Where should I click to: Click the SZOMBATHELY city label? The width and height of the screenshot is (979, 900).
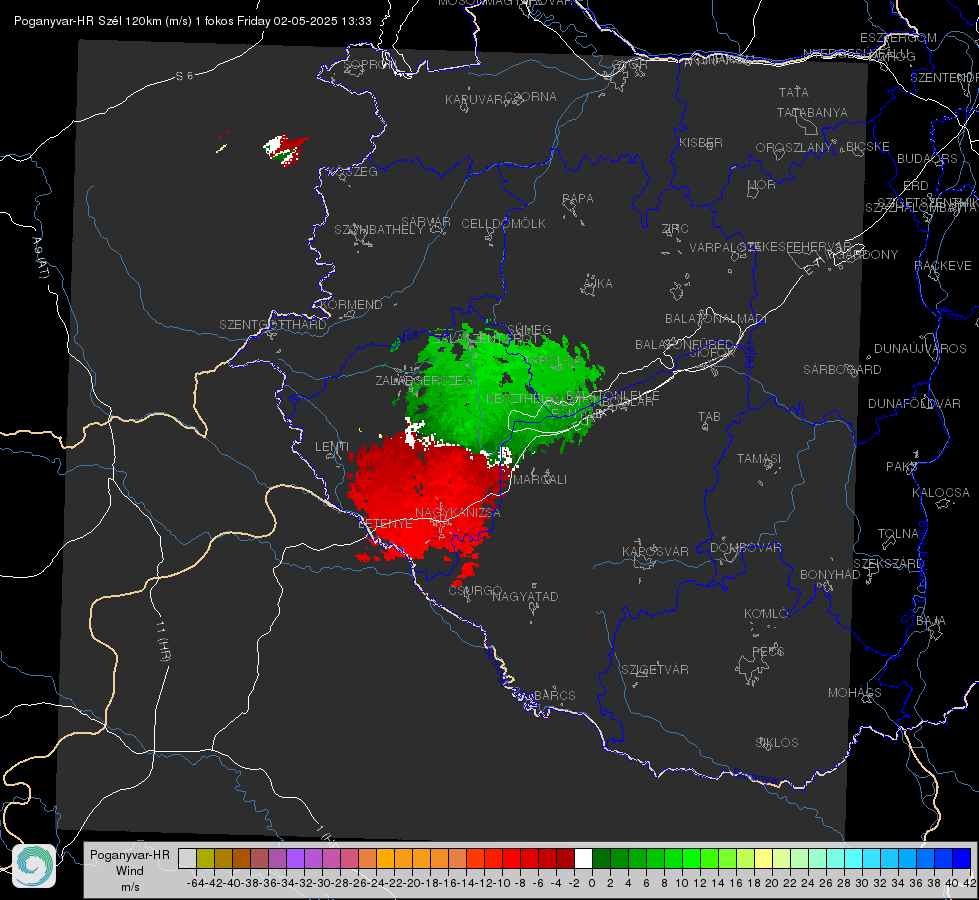[379, 230]
